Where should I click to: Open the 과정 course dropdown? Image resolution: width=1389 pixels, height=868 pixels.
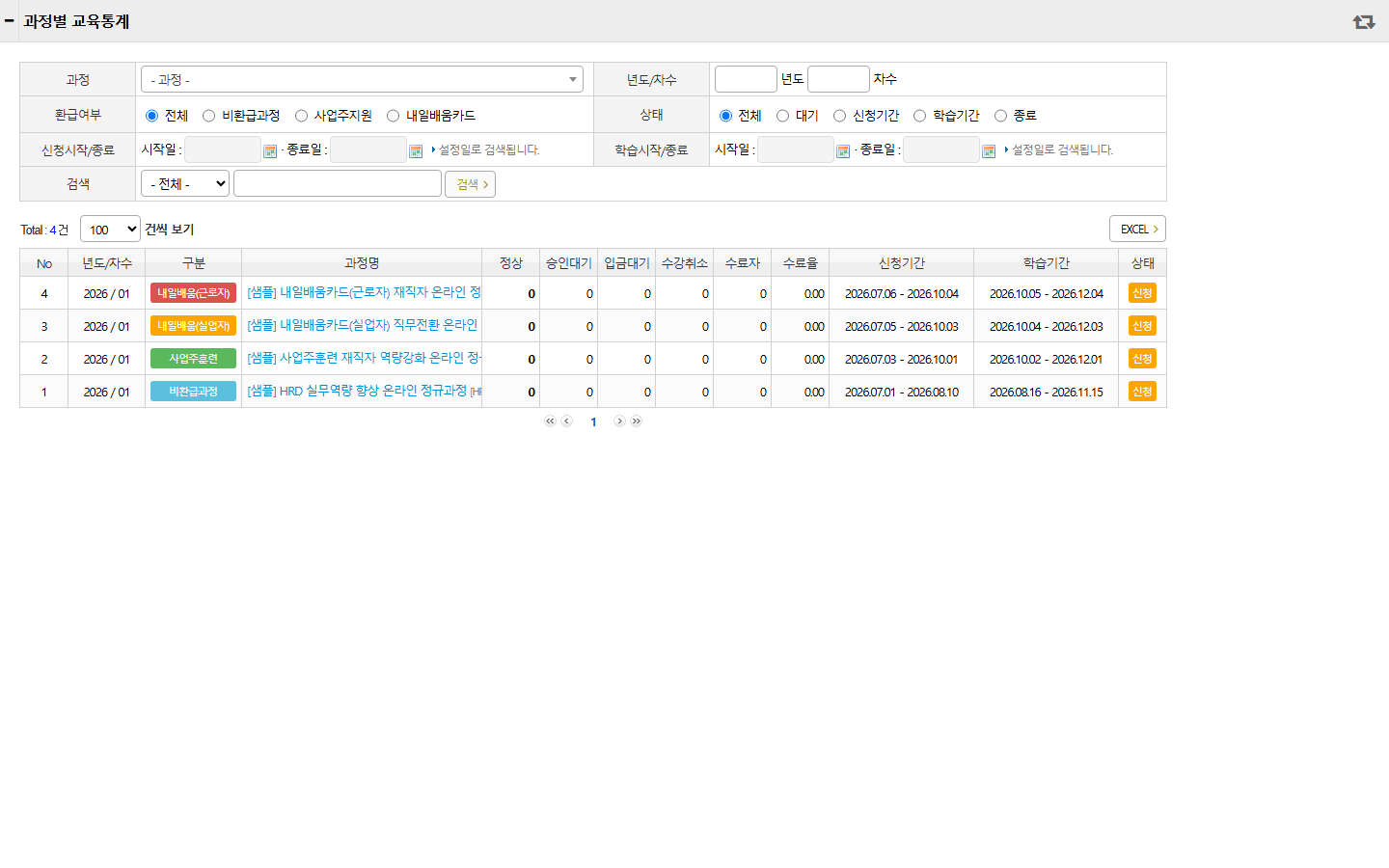[362, 79]
